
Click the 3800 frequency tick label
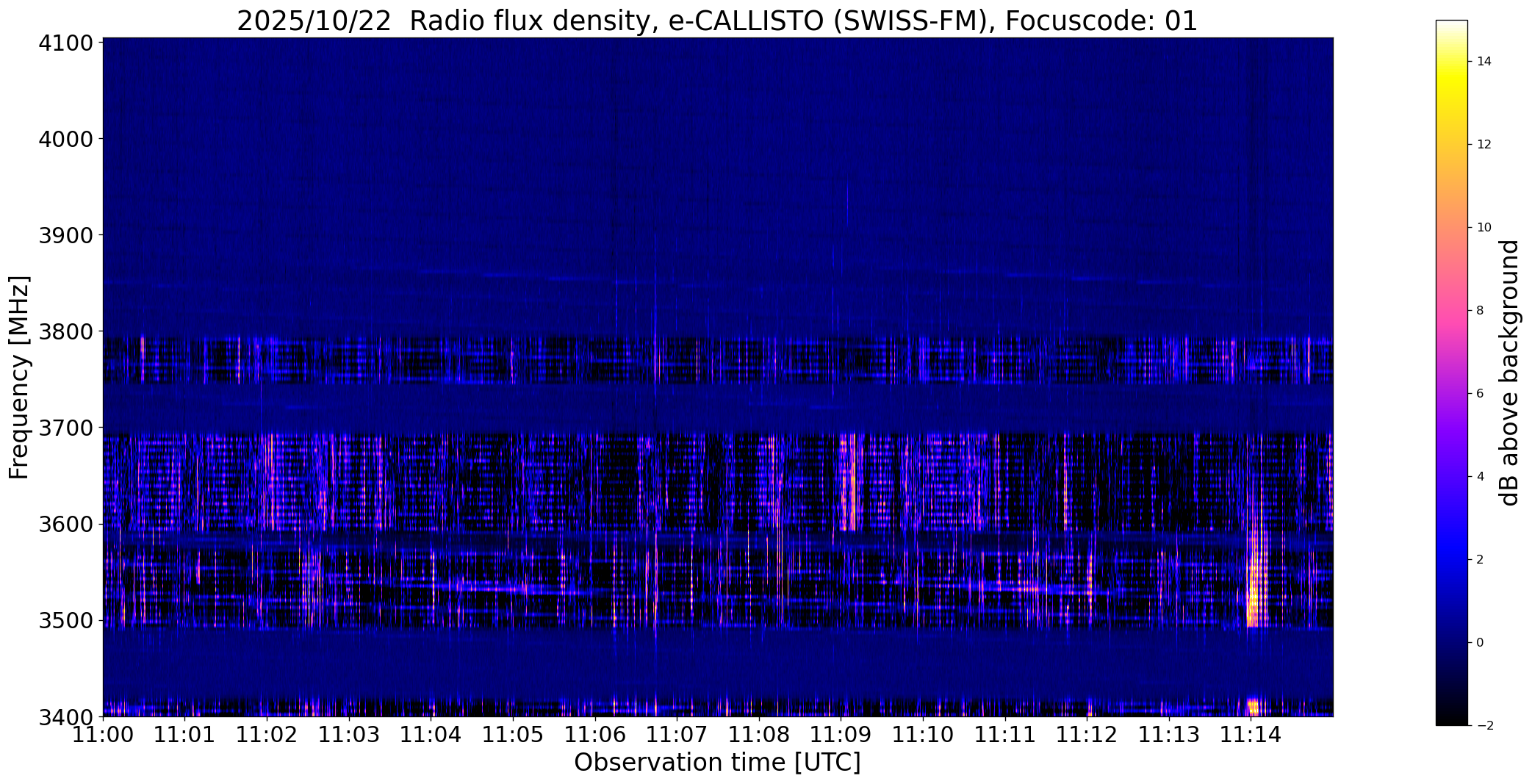(66, 331)
